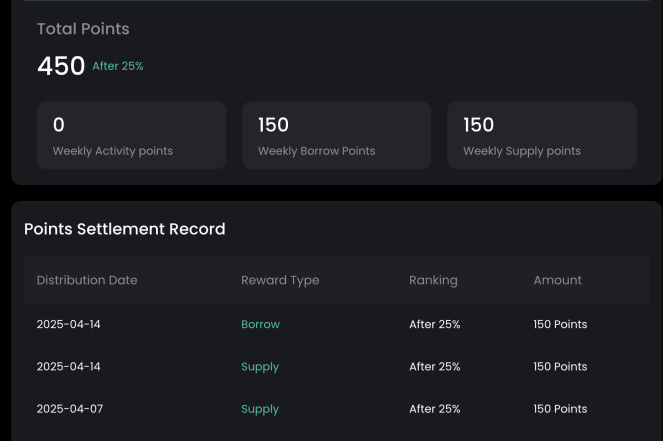This screenshot has height=441, width=663.
Task: Click the Ranking column header
Action: click(x=433, y=280)
